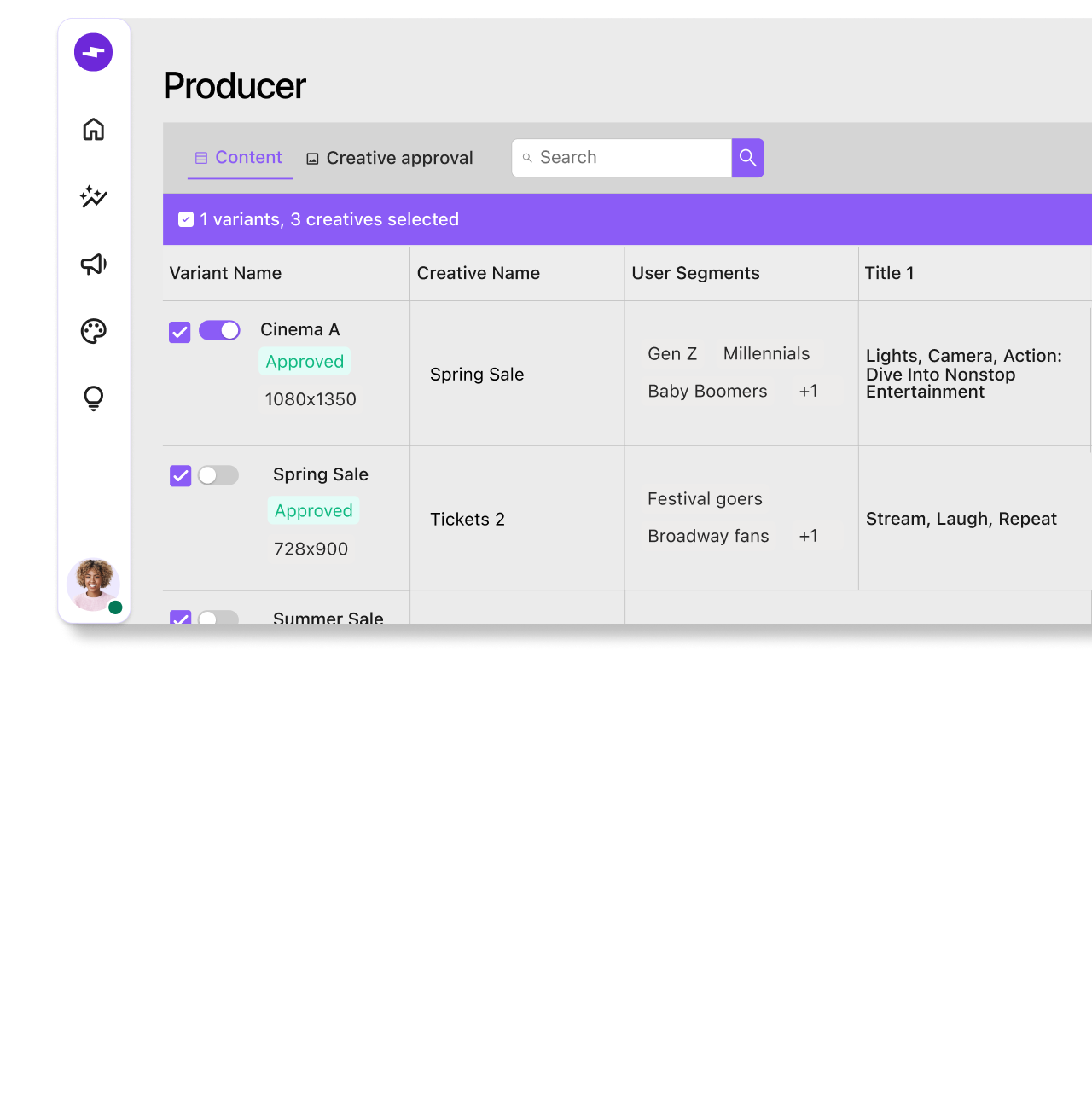Click the Cinema A variant name

coord(300,329)
